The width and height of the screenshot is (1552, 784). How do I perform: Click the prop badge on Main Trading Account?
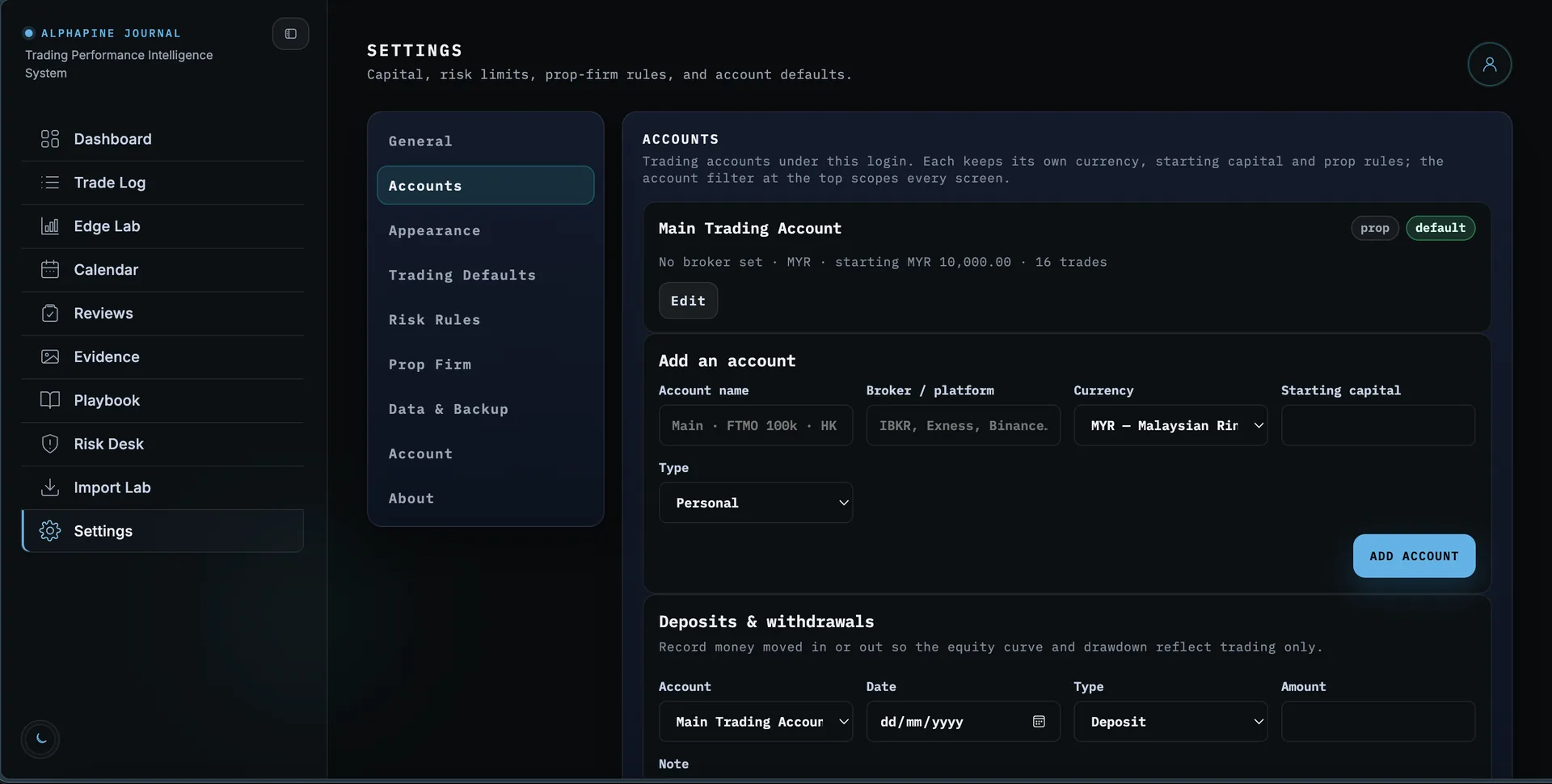click(x=1374, y=228)
